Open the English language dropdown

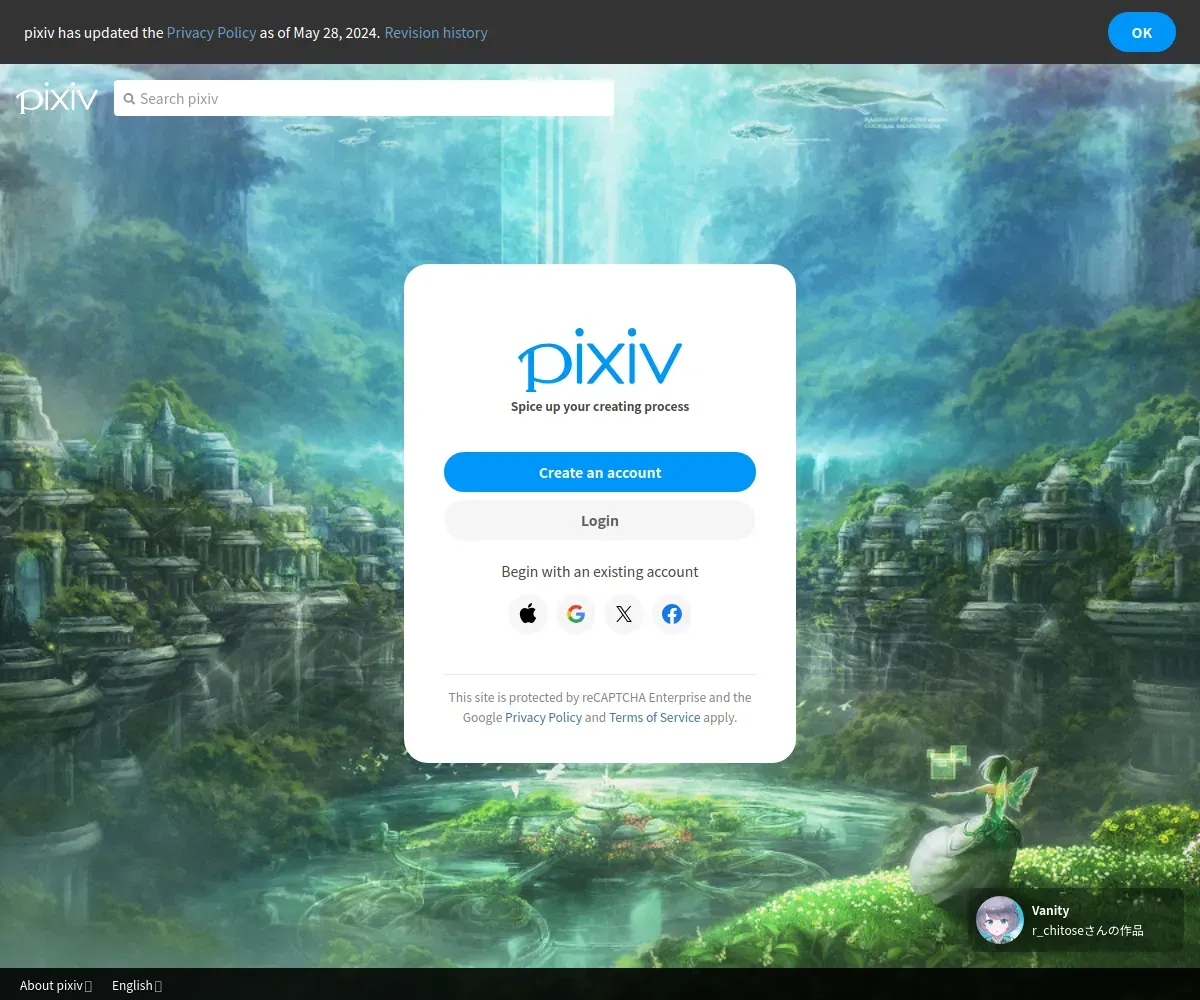pos(137,985)
